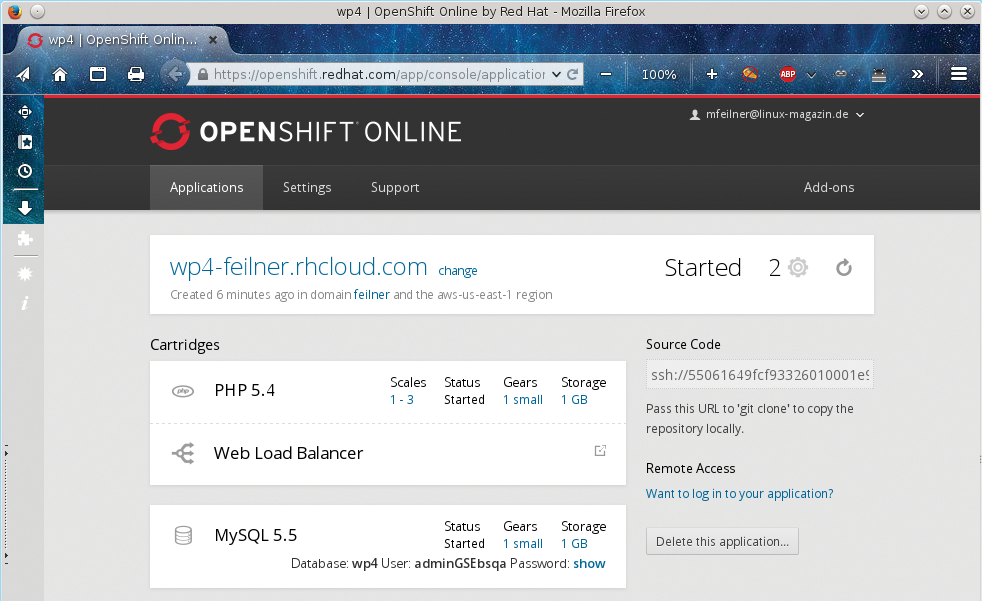Click the Source Code ssh URL field
The height and width of the screenshot is (601, 982).
coord(760,374)
